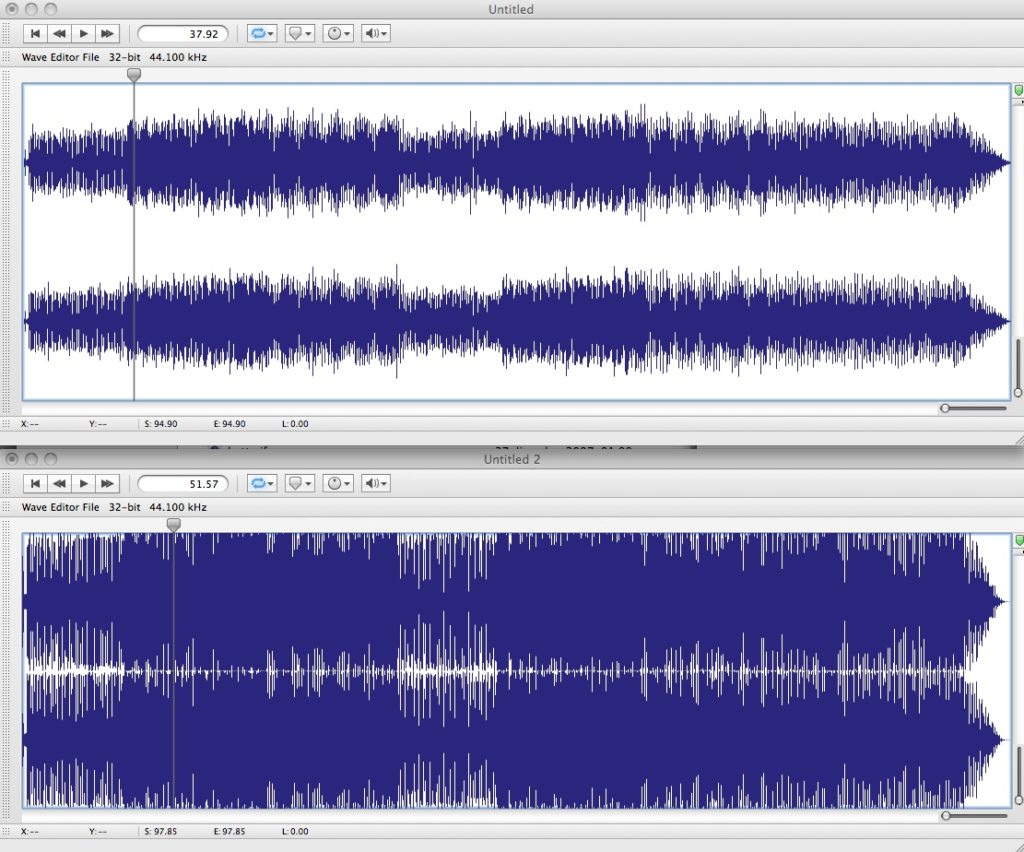Click 'X:--' readout in Untitled status bar
Viewport: 1024px width, 852px height.
click(x=30, y=424)
